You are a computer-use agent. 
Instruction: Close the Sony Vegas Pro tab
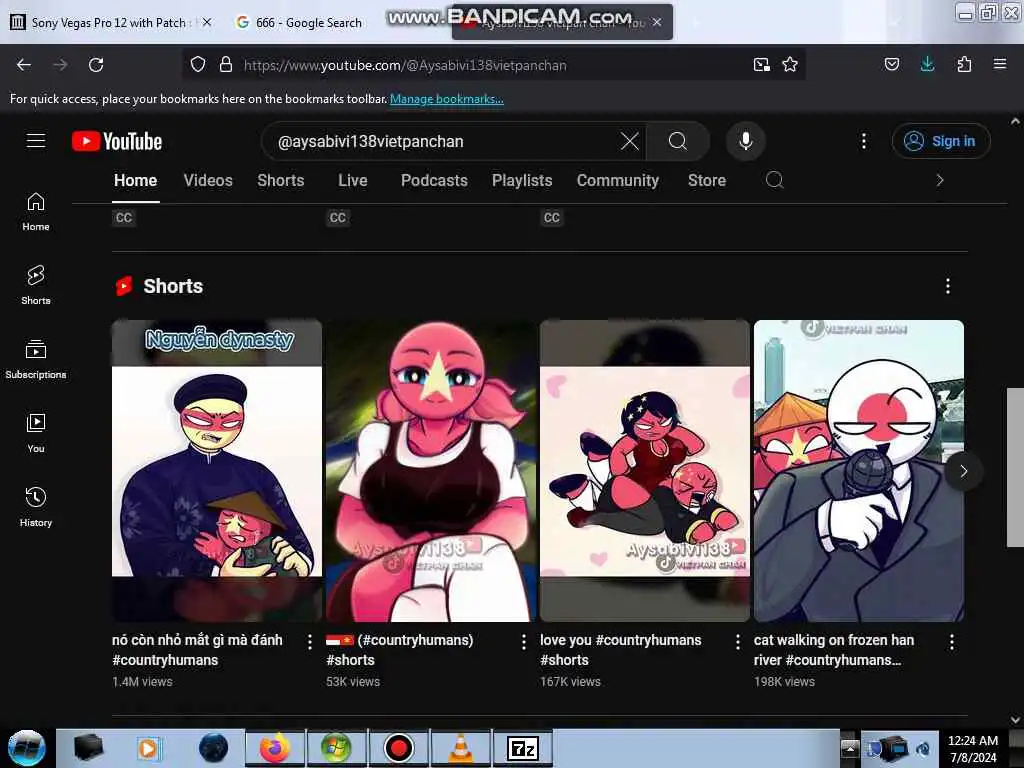click(207, 22)
